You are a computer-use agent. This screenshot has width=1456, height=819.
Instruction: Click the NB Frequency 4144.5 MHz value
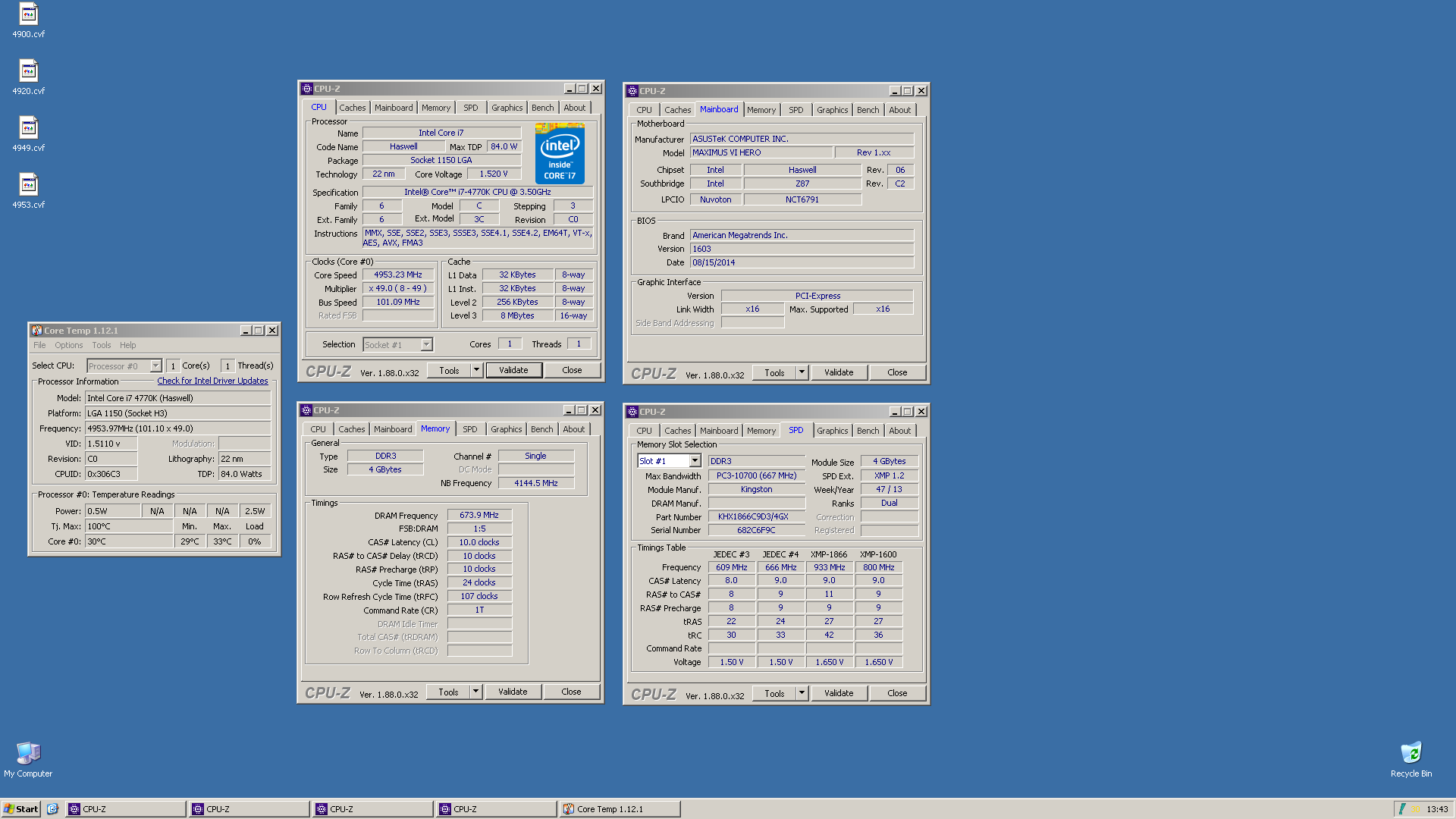(536, 483)
